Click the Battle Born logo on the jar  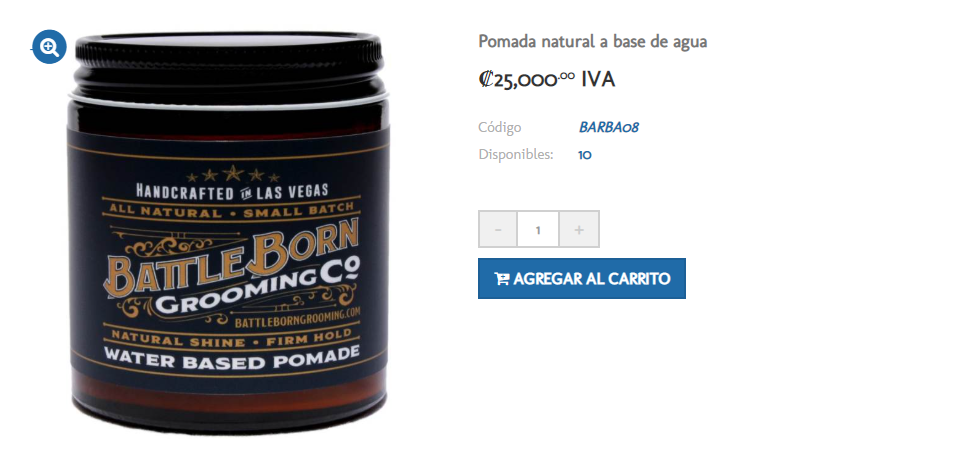click(x=233, y=269)
